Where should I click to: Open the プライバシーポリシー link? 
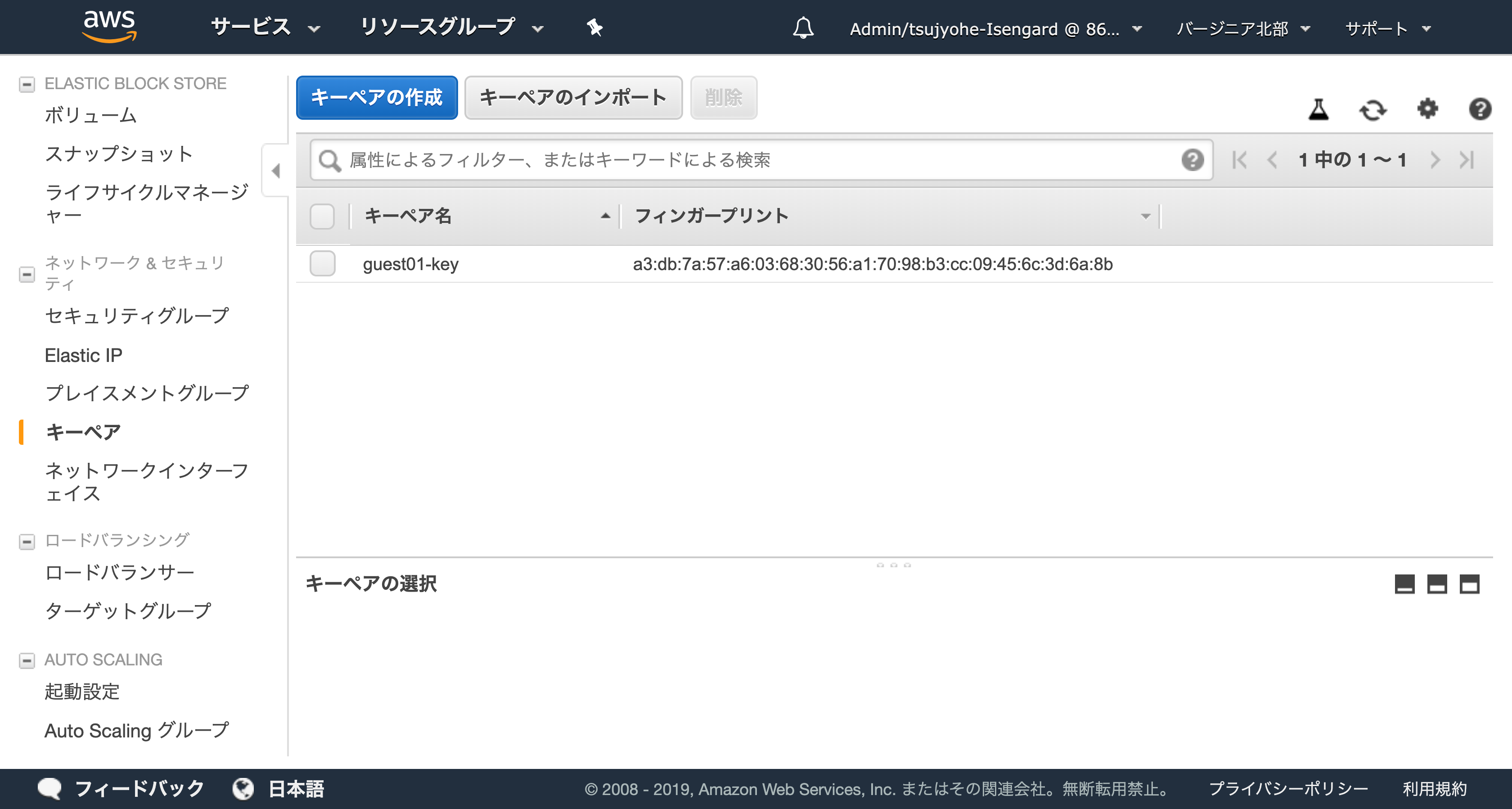pos(1288,788)
